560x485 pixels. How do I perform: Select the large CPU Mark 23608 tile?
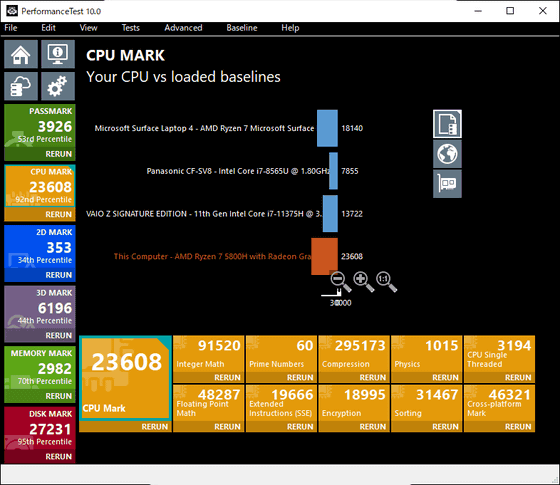click(125, 378)
